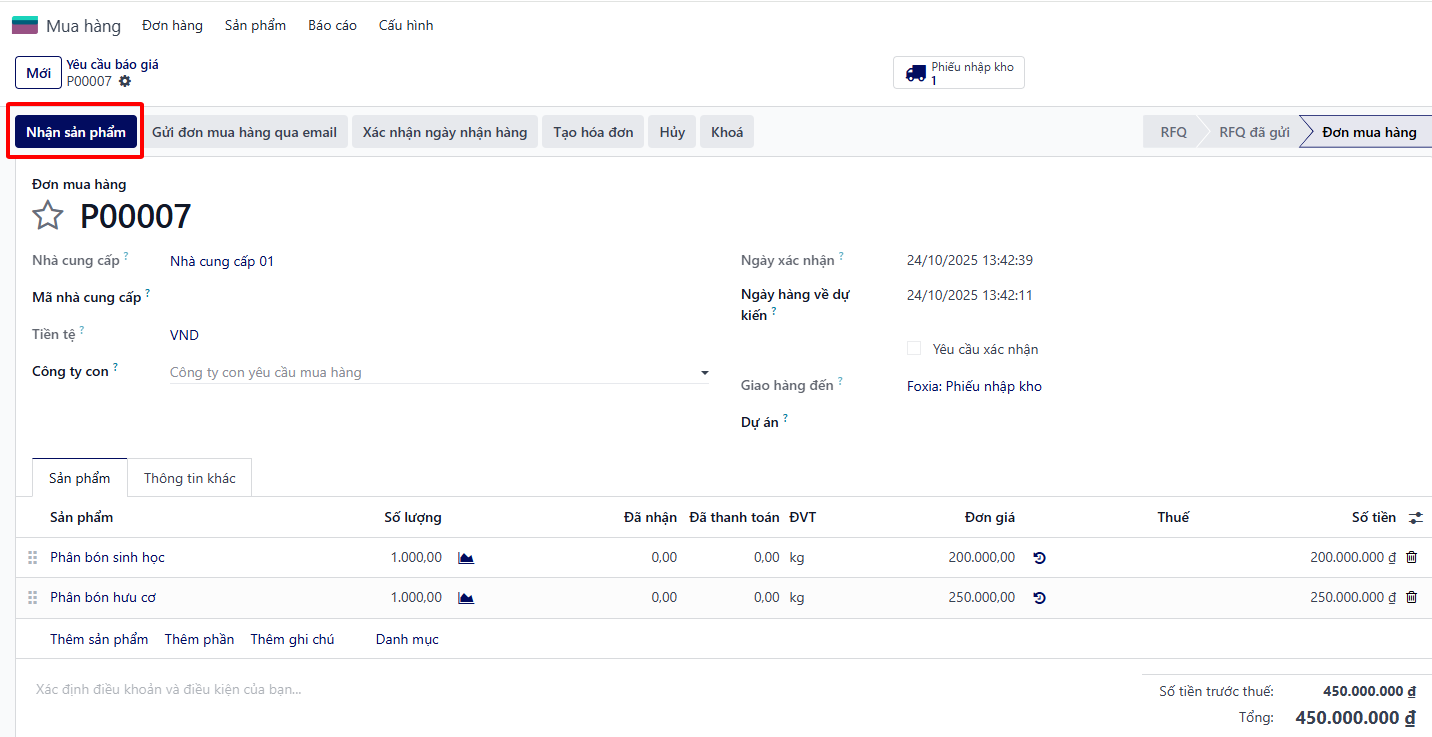
Task: Open forecast chart icon for Phân bón sinh học
Action: 466,558
